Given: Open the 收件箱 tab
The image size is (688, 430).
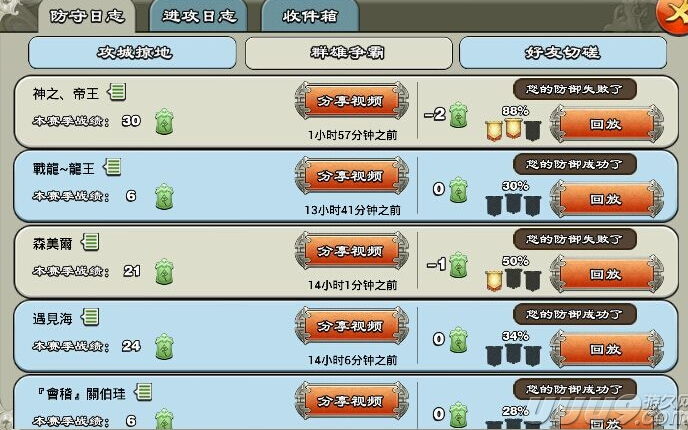Looking at the screenshot, I should coord(310,16).
